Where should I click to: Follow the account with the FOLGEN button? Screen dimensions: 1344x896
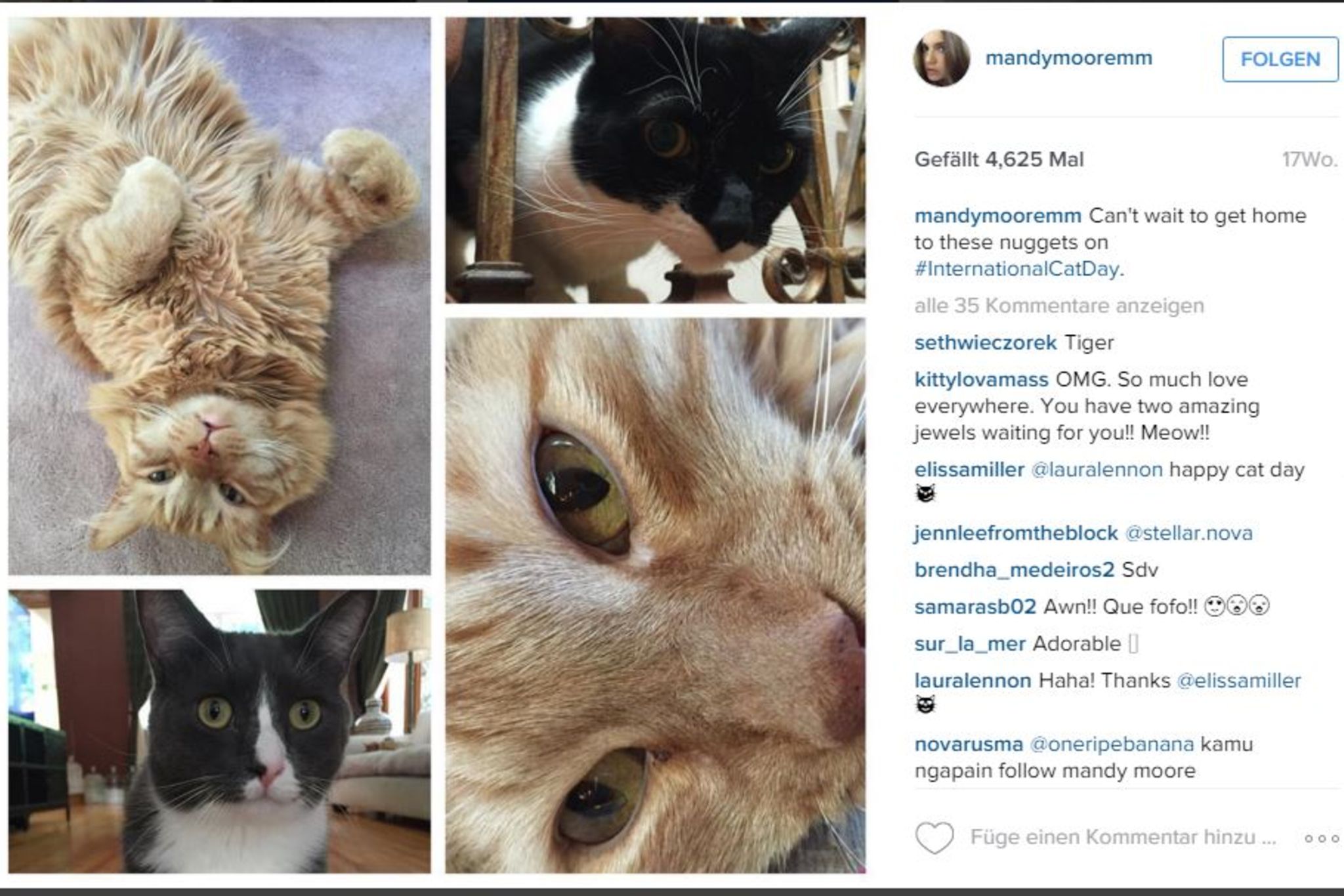pos(1280,60)
